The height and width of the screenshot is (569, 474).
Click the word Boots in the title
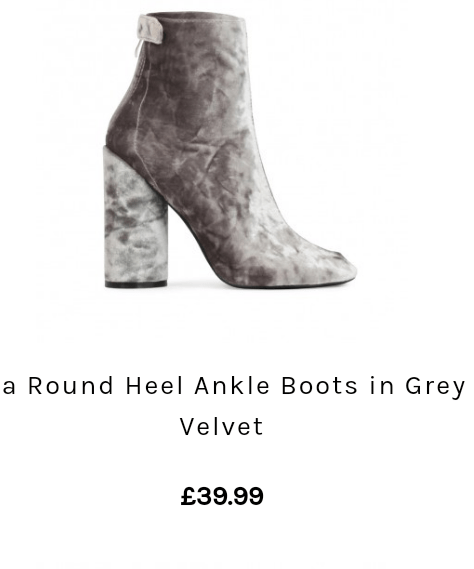point(320,385)
